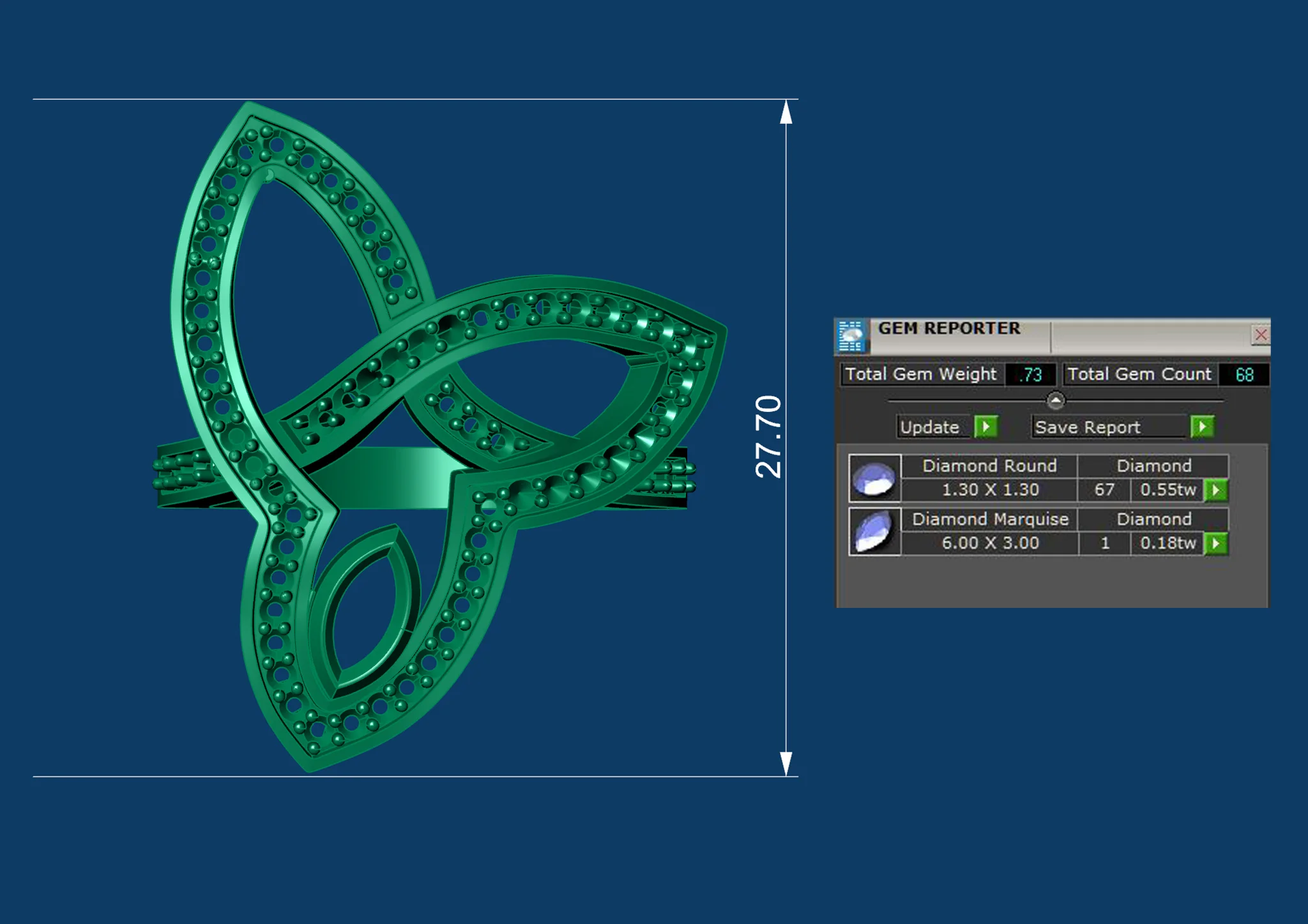The height and width of the screenshot is (924, 1308).
Task: Click green arrow on the 0.18tw row
Action: [1215, 543]
